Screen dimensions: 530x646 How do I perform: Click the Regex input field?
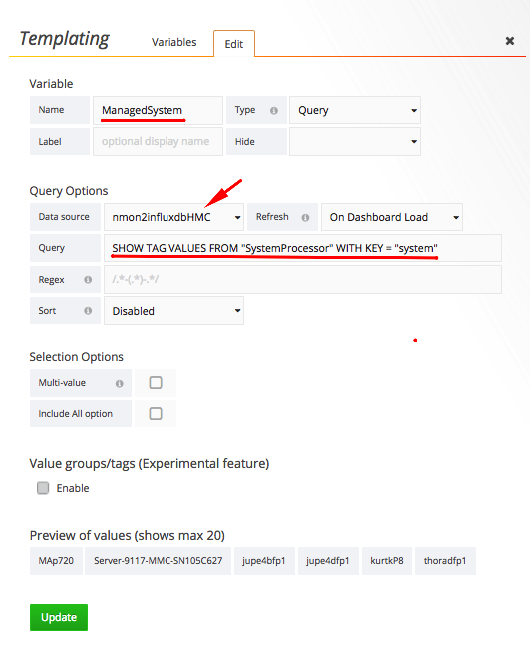pyautogui.click(x=303, y=279)
